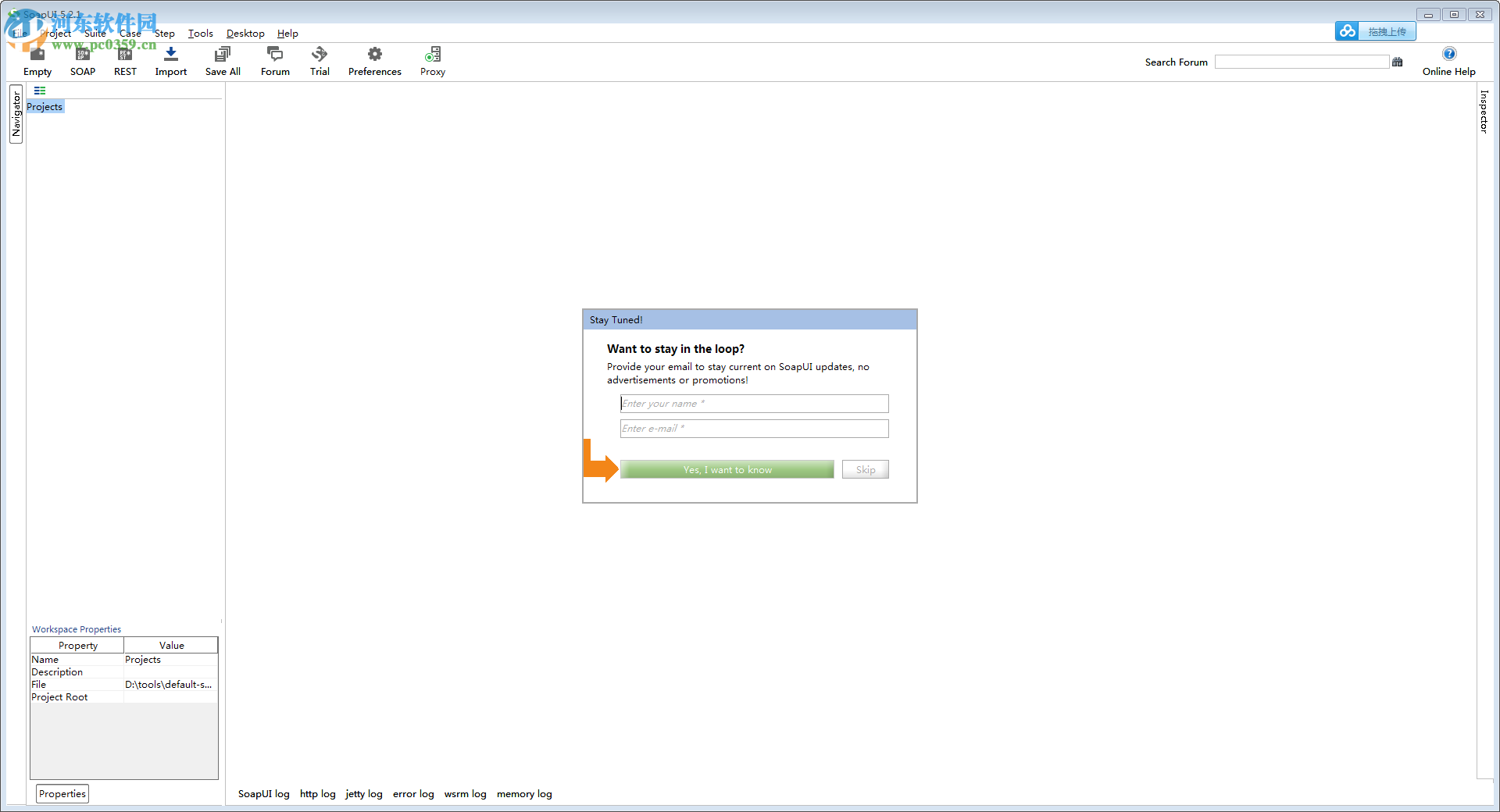Open the SoapUI Forum
Image resolution: width=1500 pixels, height=812 pixels.
(x=275, y=61)
